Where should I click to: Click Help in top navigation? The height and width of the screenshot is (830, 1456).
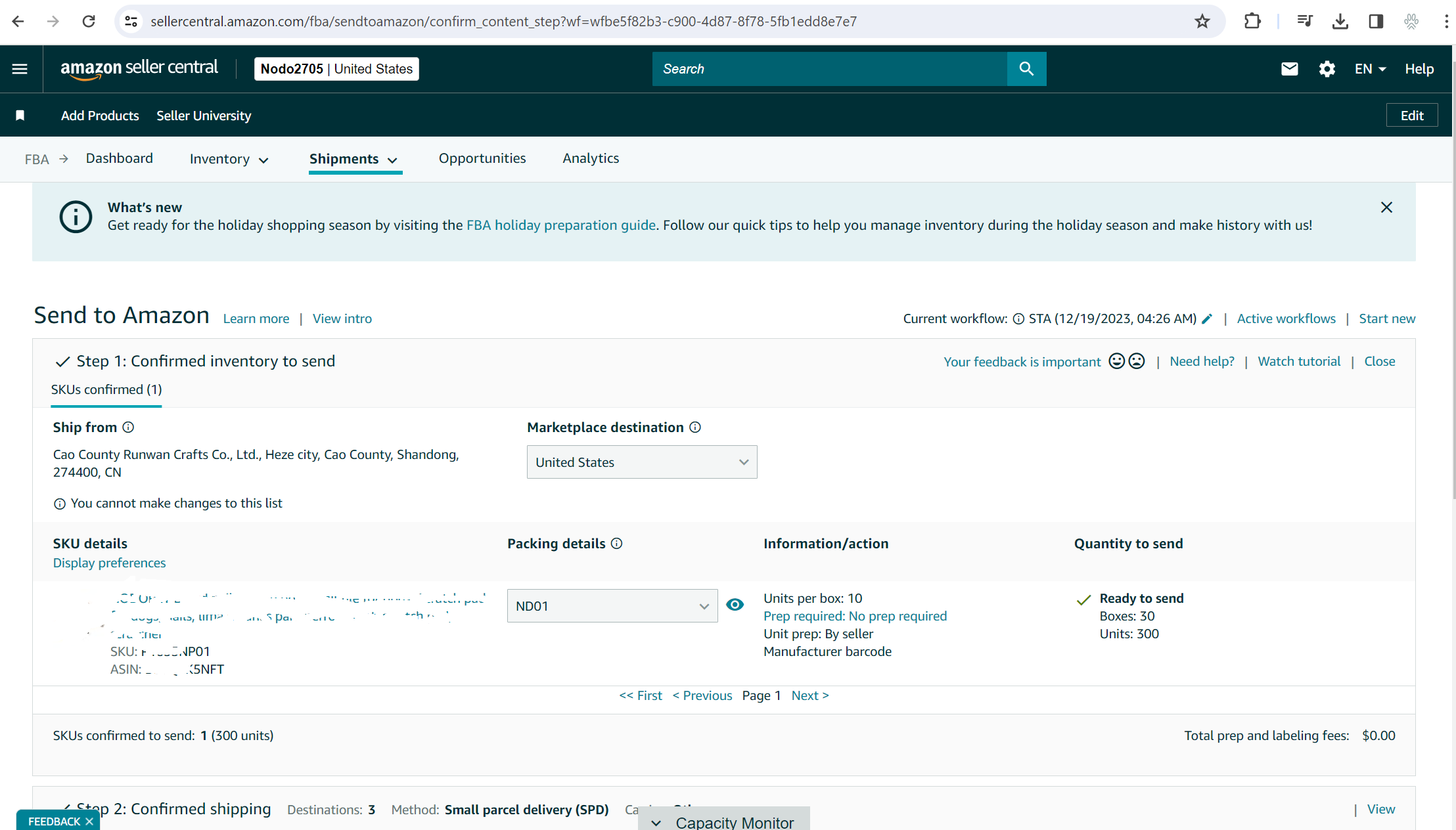click(x=1419, y=69)
